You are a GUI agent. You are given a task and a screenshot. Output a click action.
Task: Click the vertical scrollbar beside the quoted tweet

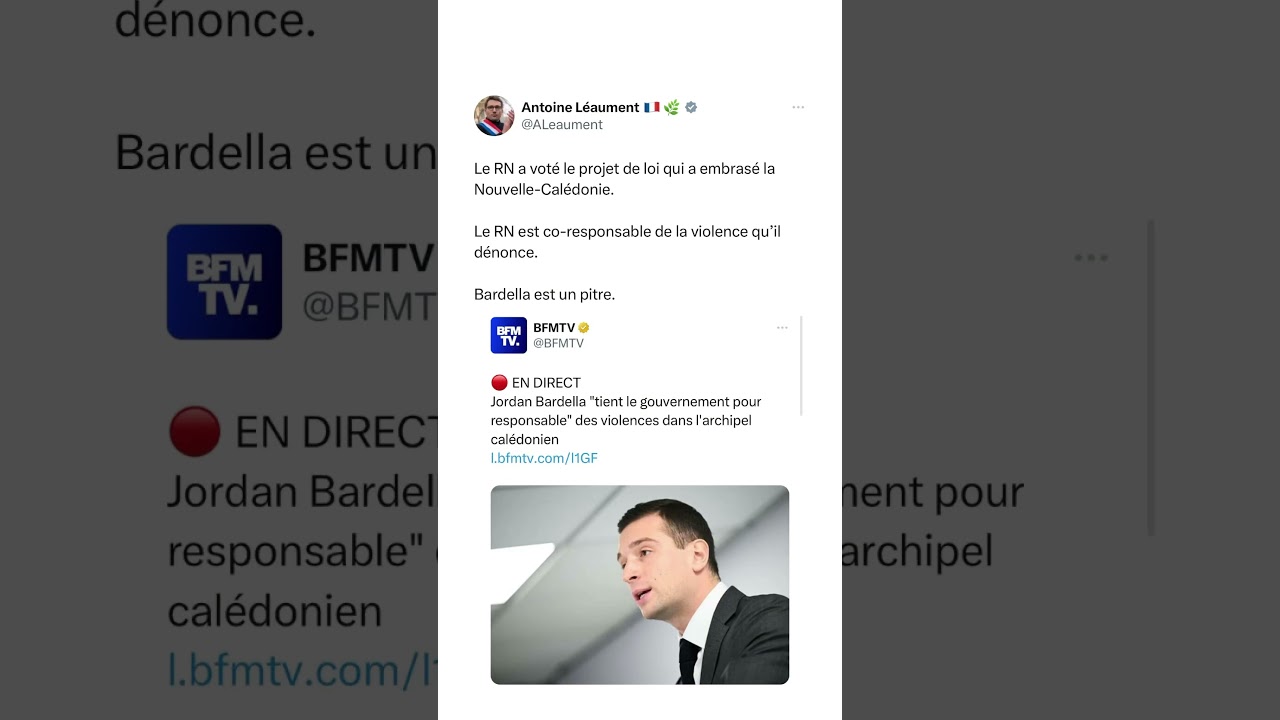(802, 366)
